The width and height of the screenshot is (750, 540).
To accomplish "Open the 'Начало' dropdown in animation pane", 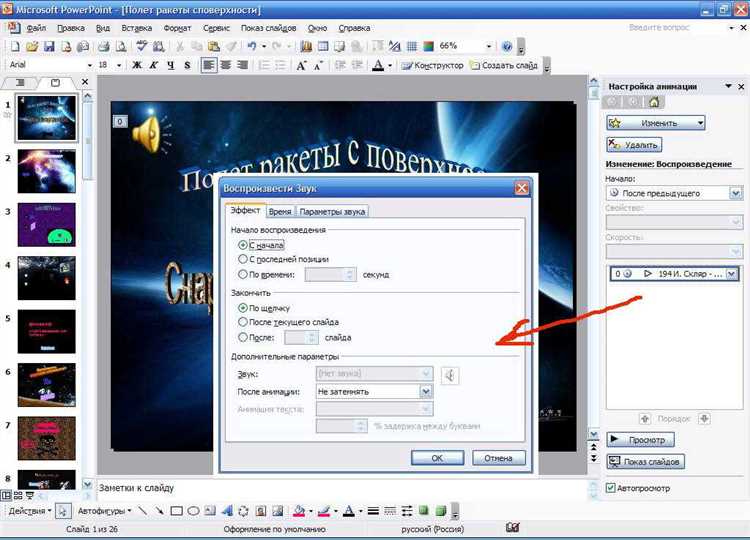I will 736,193.
